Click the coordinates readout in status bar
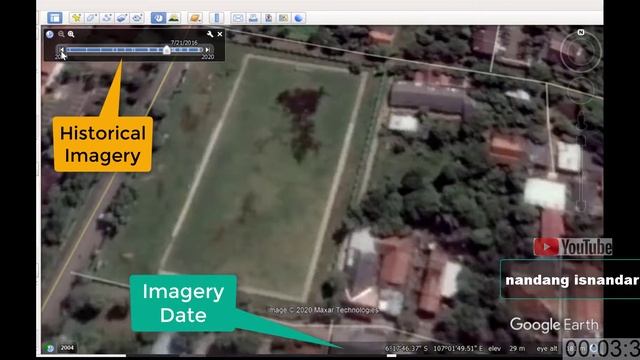This screenshot has width=640, height=360. tap(433, 349)
